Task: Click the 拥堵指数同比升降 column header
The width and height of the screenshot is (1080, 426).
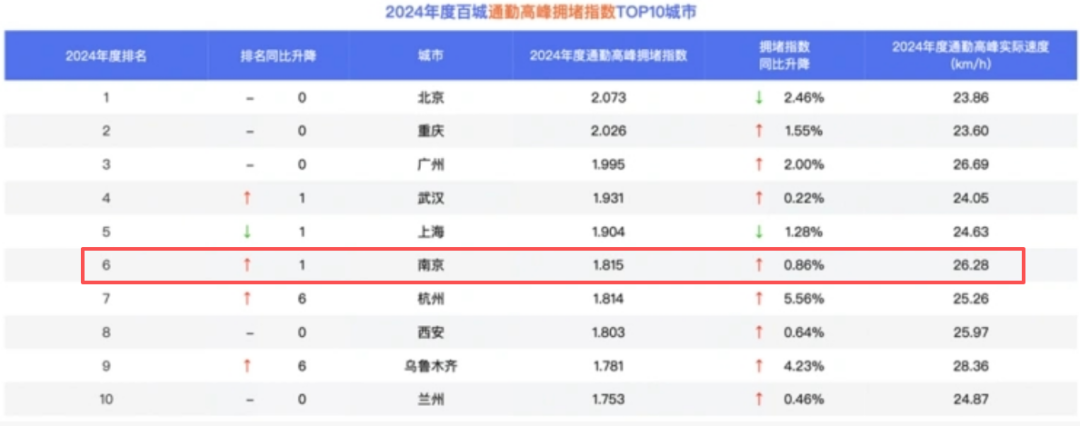Action: click(784, 56)
